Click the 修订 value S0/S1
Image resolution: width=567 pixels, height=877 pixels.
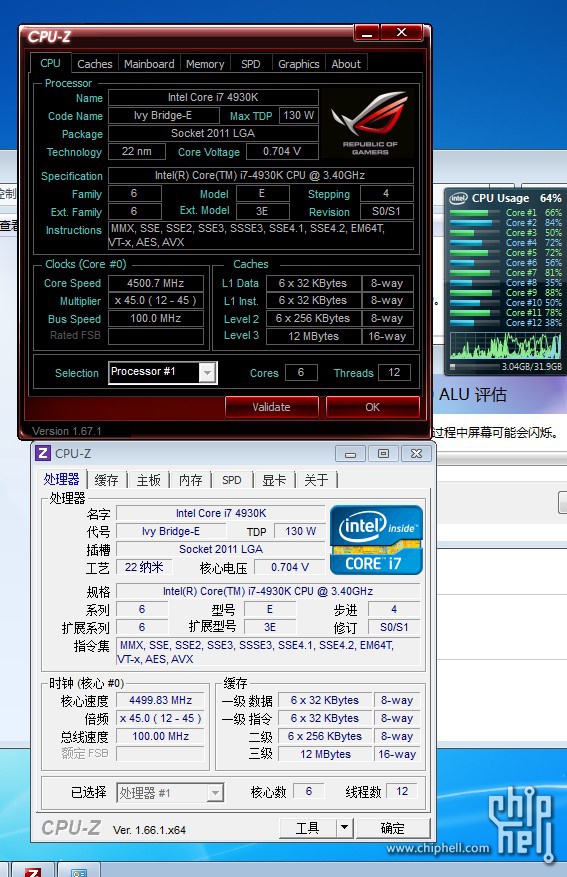tap(394, 628)
